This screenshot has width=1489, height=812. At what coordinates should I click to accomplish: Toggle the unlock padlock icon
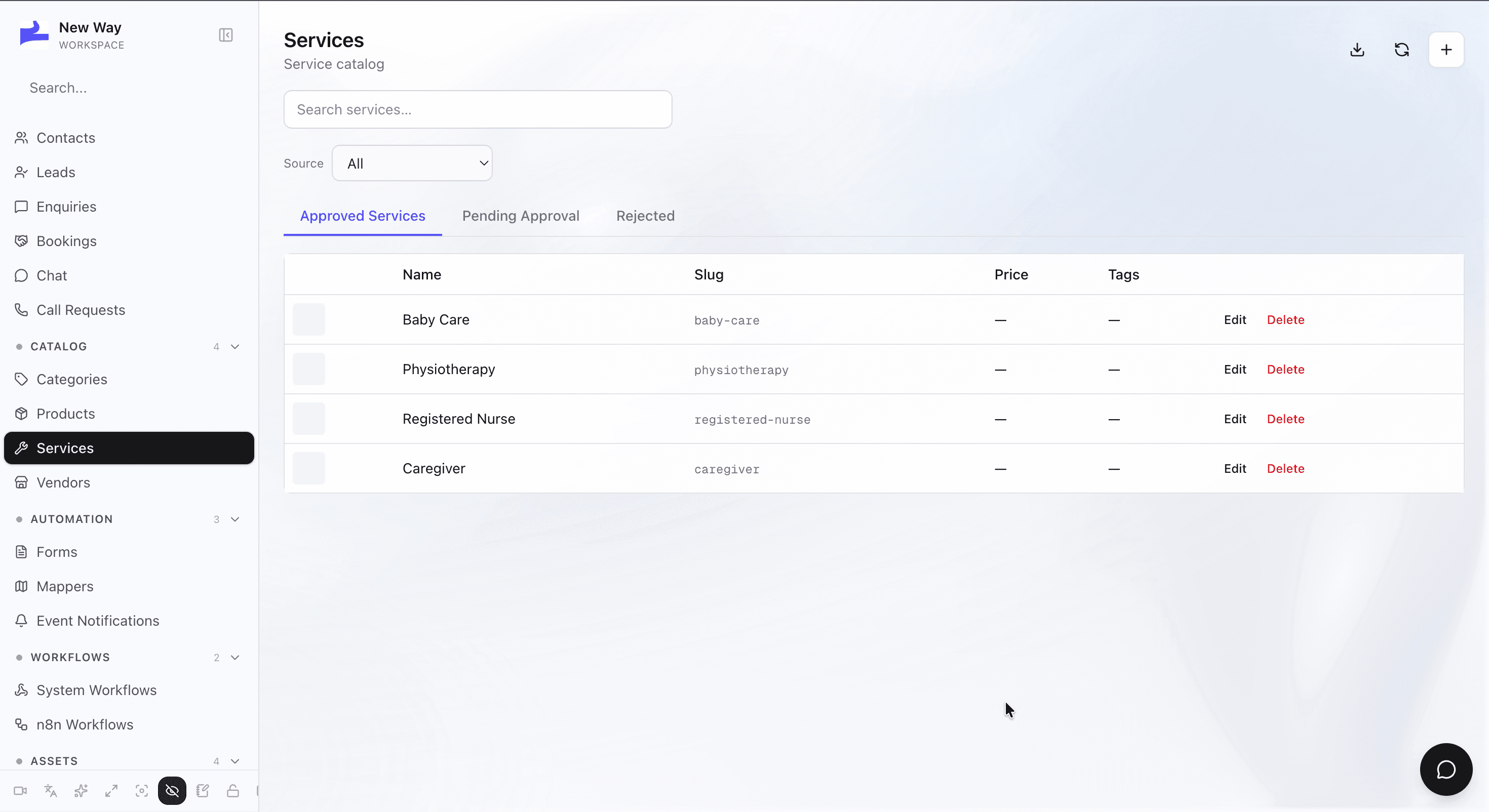pos(233,791)
